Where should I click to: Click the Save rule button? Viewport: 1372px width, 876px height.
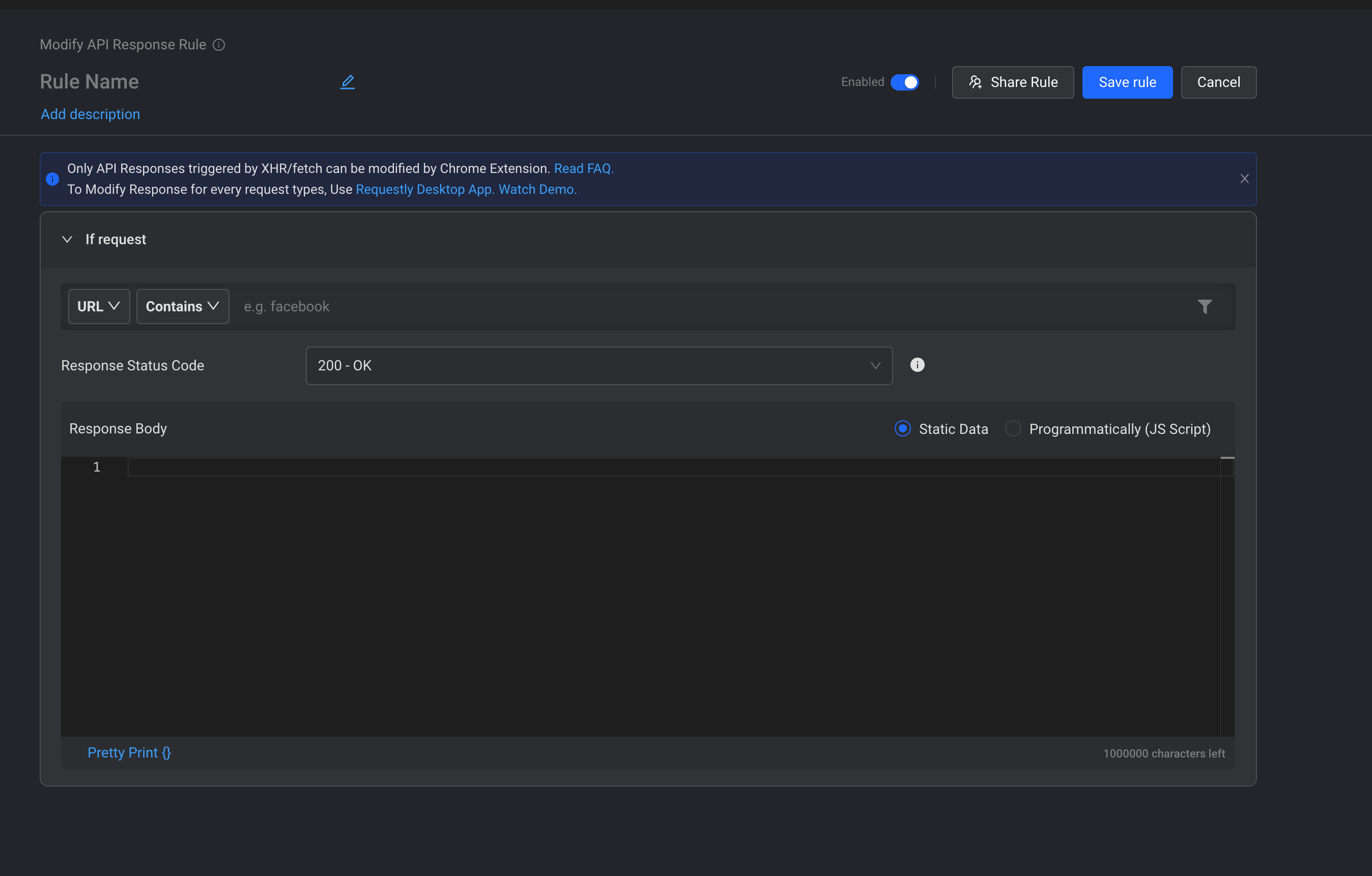[x=1127, y=82]
